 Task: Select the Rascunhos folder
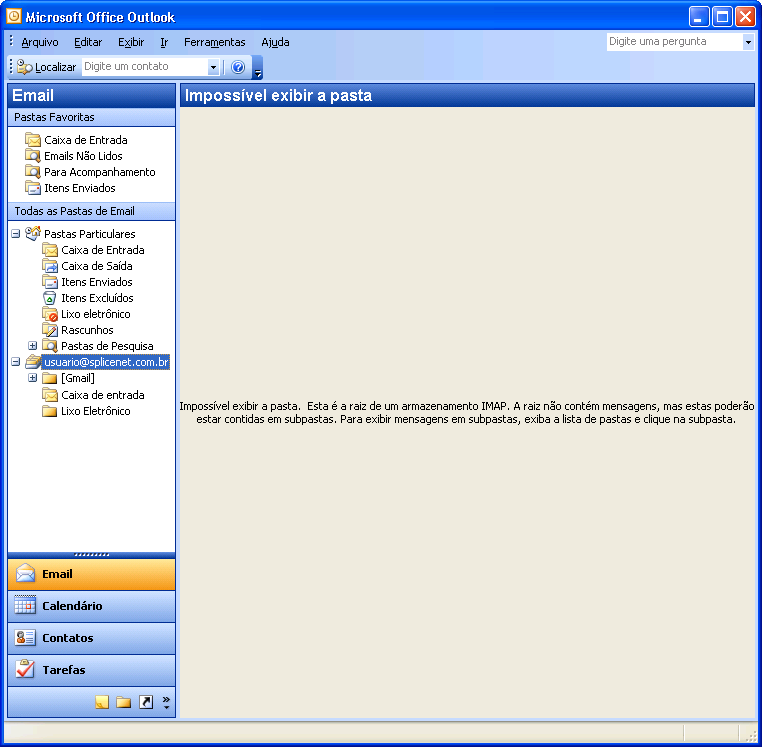click(87, 330)
